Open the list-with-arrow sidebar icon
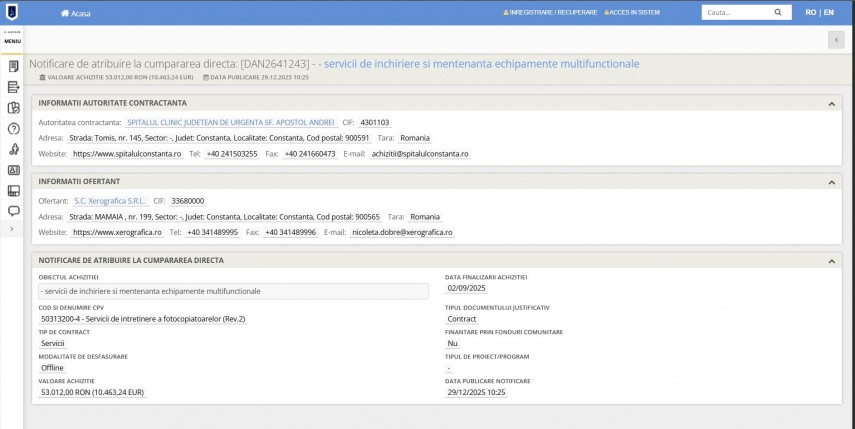The width and height of the screenshot is (855, 429). 13,87
